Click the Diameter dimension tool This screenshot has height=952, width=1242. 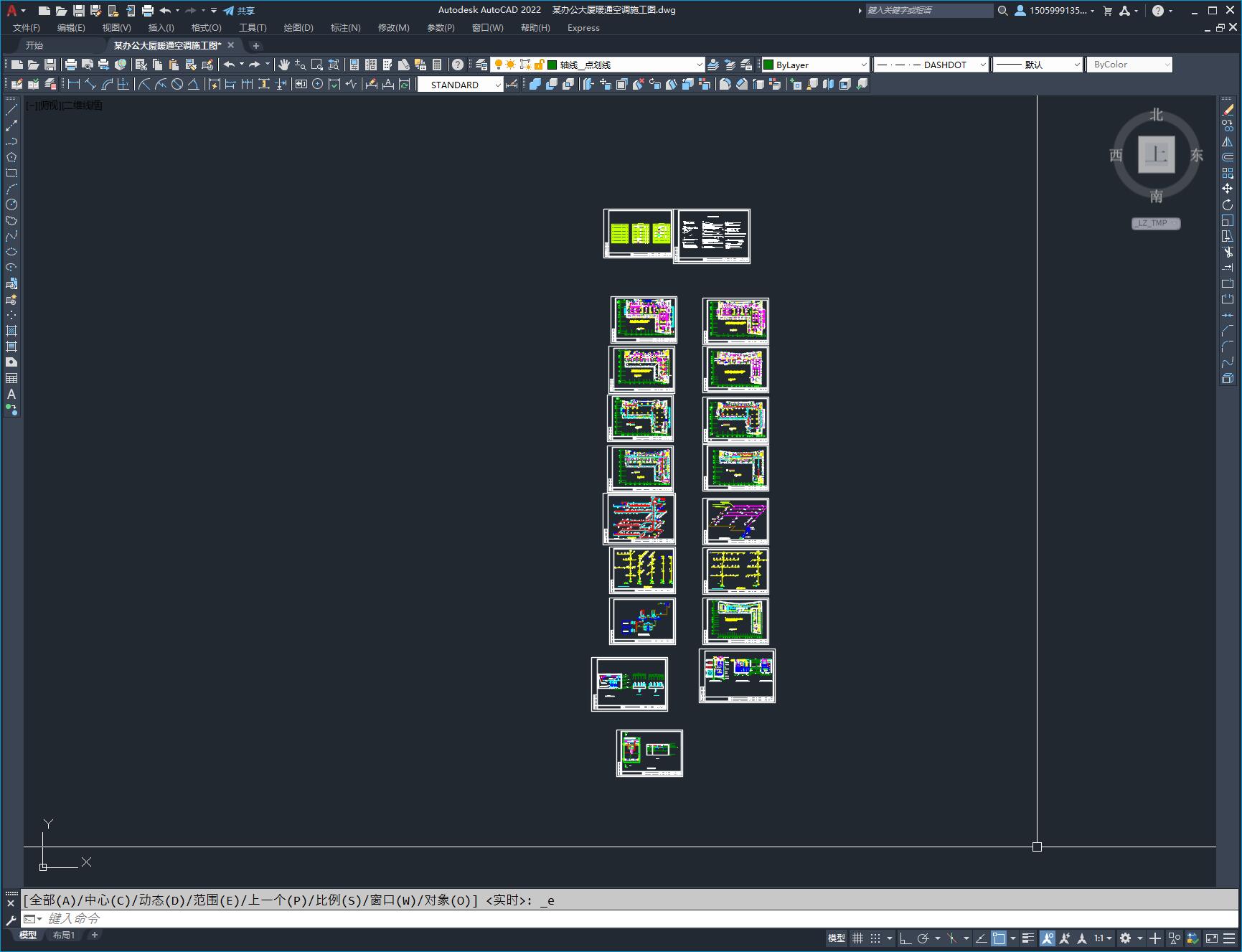177,84
